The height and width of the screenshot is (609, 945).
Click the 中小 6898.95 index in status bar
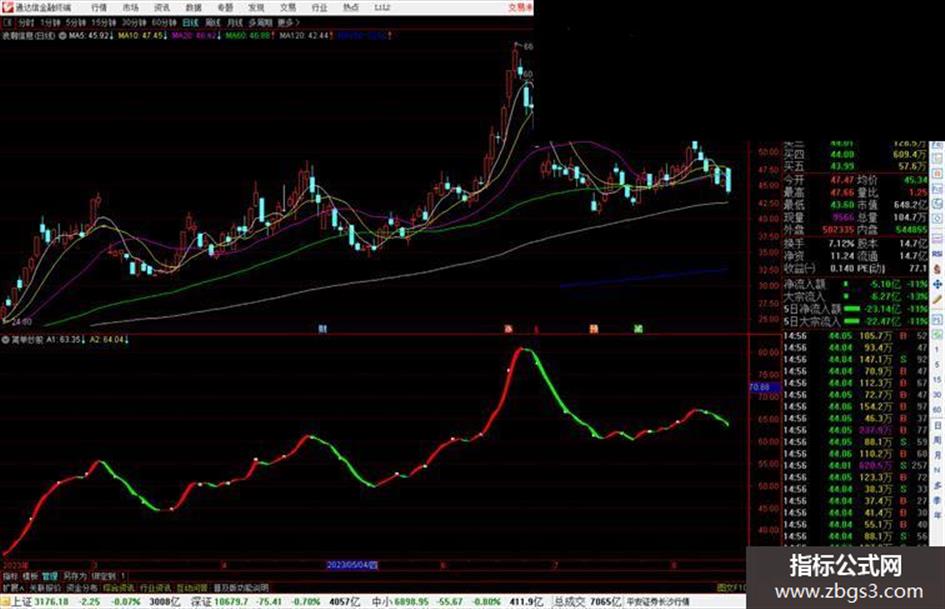tap(402, 601)
